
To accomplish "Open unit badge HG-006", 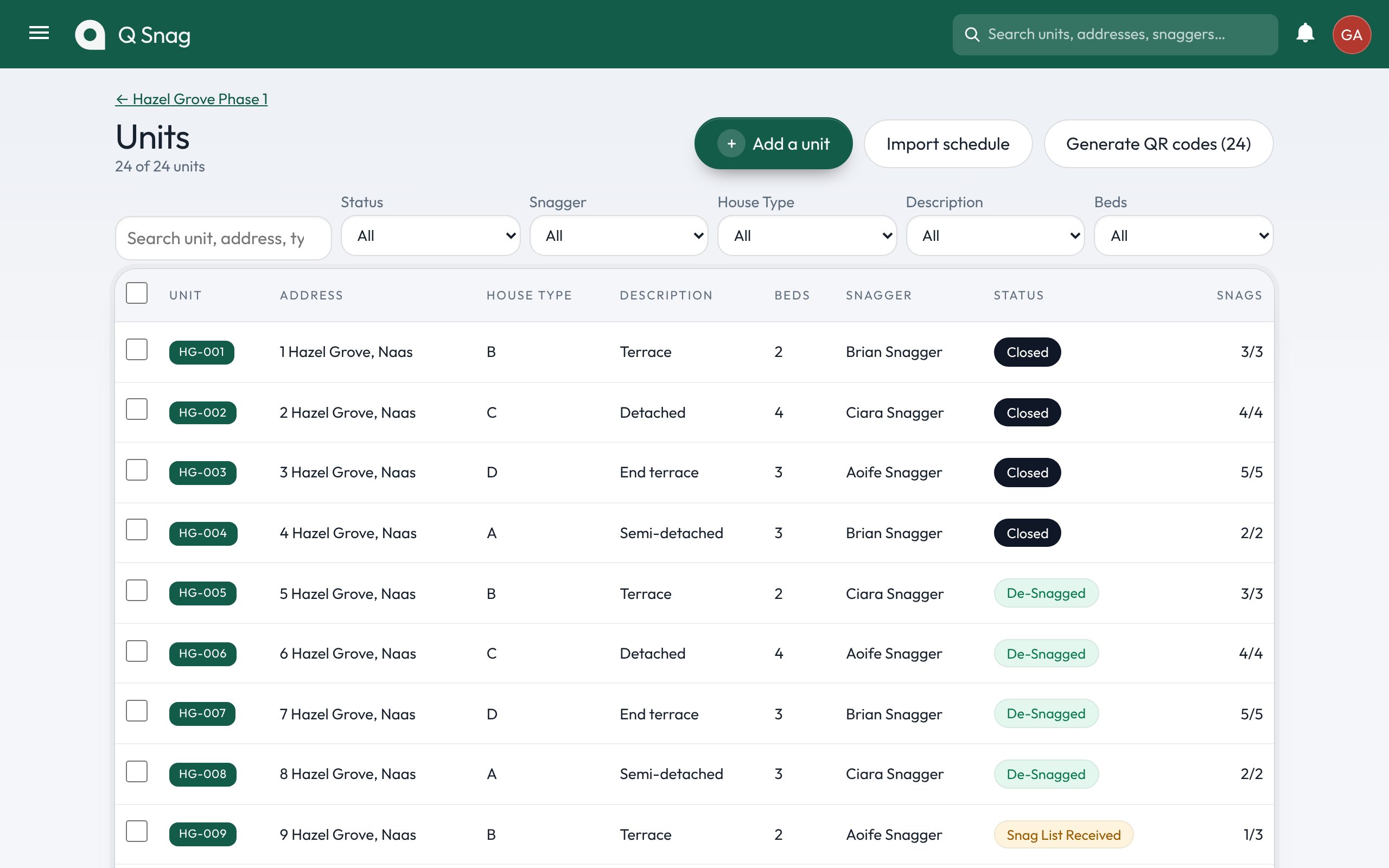I will tap(202, 653).
